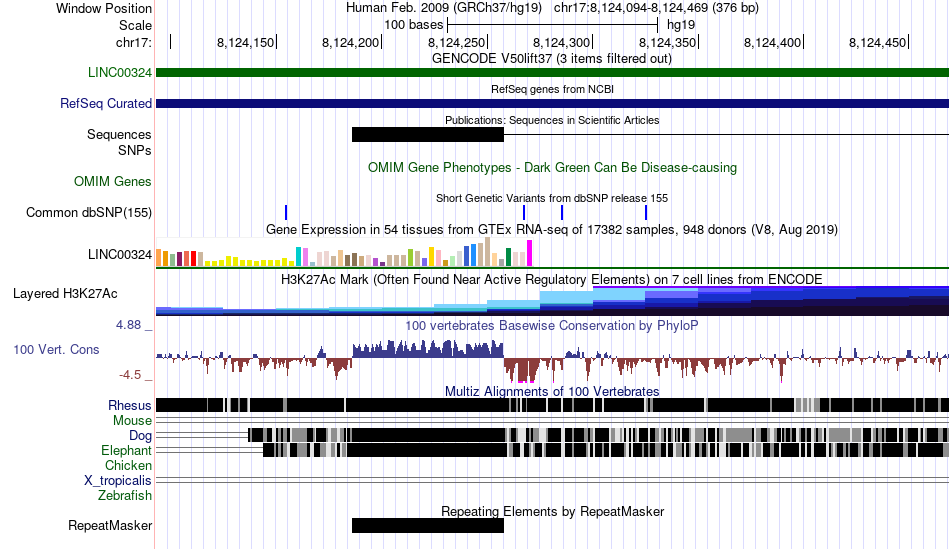Click the GENCODE V50lift37 track title
The image size is (950, 549).
tap(552, 59)
